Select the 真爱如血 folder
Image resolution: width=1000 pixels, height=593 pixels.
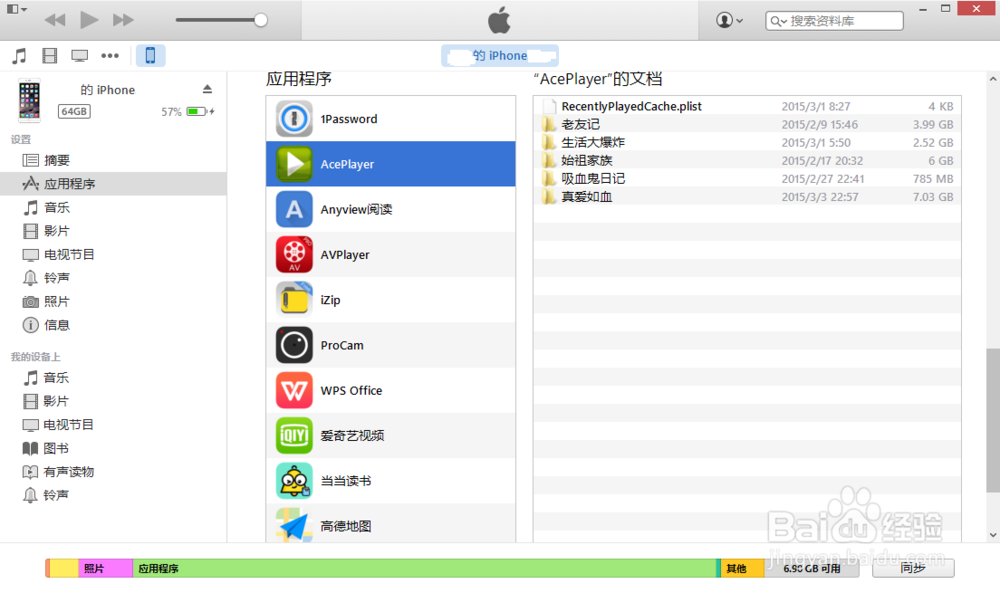point(747,197)
